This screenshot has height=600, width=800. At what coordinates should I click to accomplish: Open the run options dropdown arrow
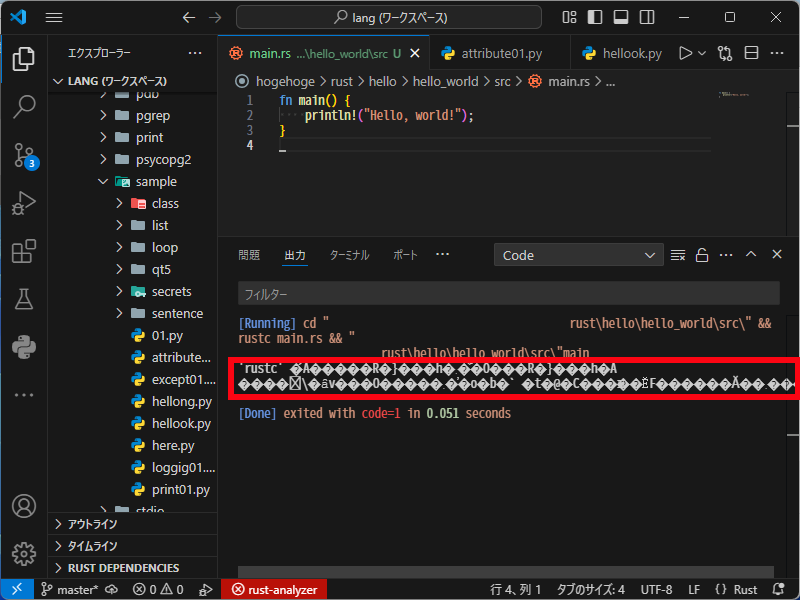pyautogui.click(x=702, y=53)
